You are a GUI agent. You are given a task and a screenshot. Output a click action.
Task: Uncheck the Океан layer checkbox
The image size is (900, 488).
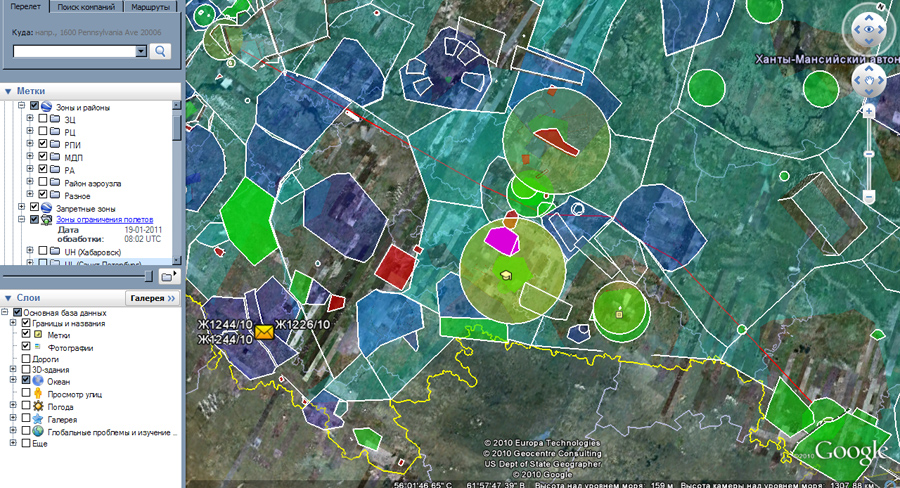coord(26,381)
